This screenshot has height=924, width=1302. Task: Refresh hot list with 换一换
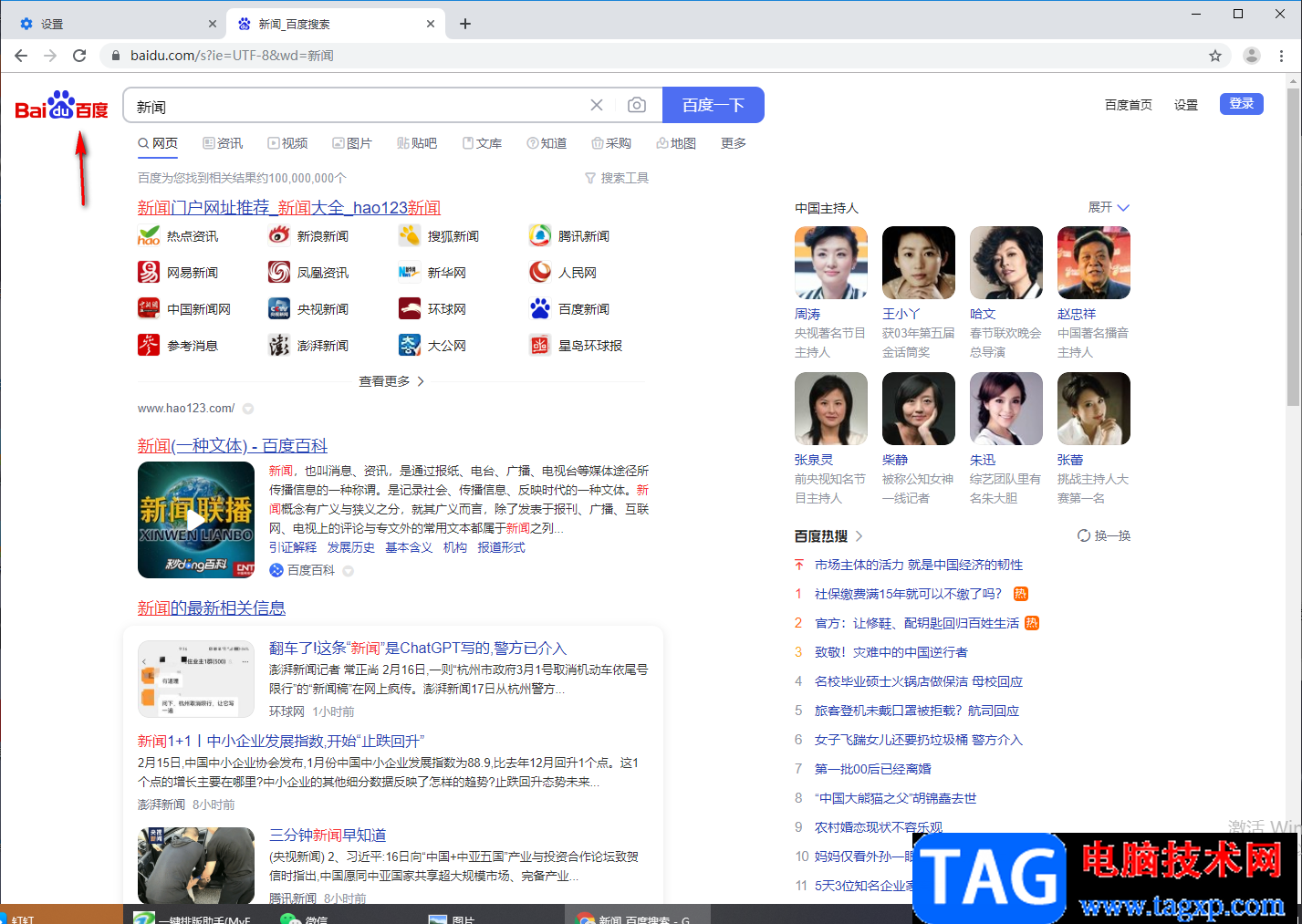[1104, 535]
